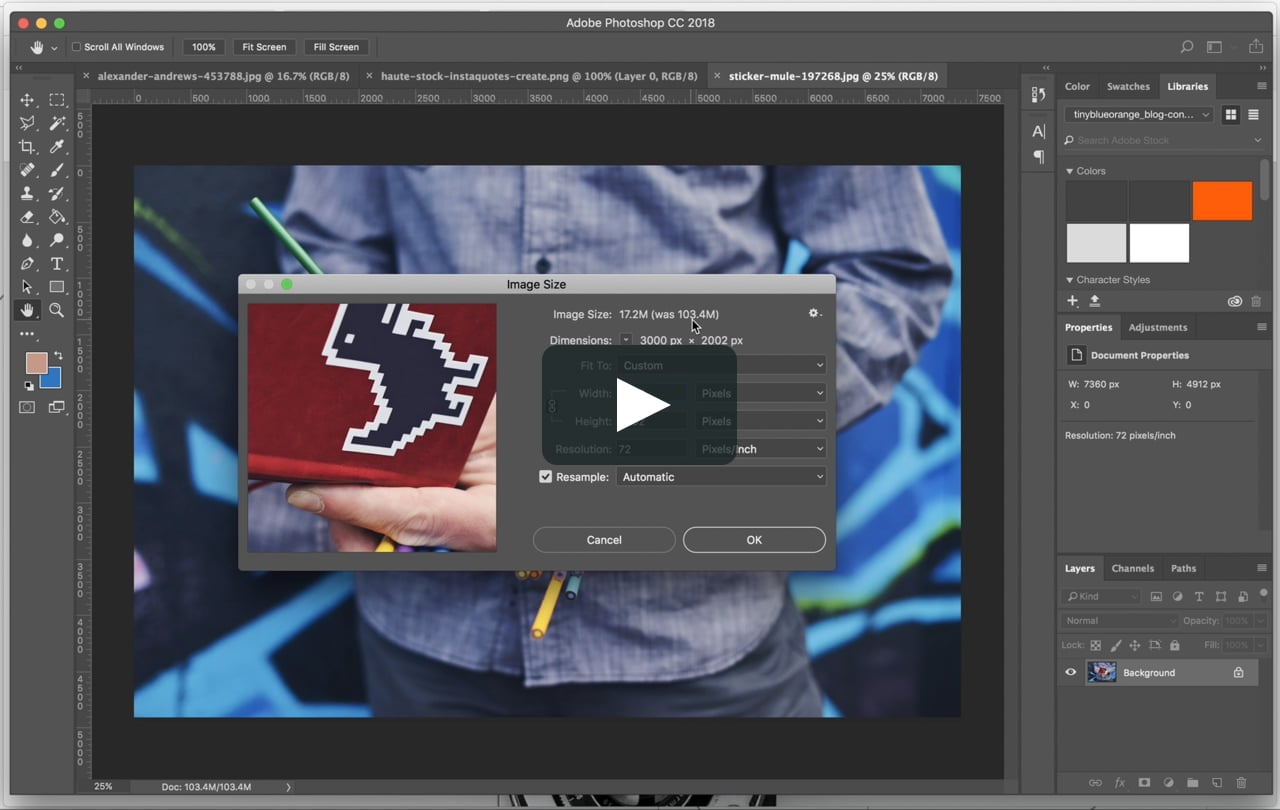Uncheck Scroll All Windows option
Image resolution: width=1280 pixels, height=810 pixels.
pos(75,47)
